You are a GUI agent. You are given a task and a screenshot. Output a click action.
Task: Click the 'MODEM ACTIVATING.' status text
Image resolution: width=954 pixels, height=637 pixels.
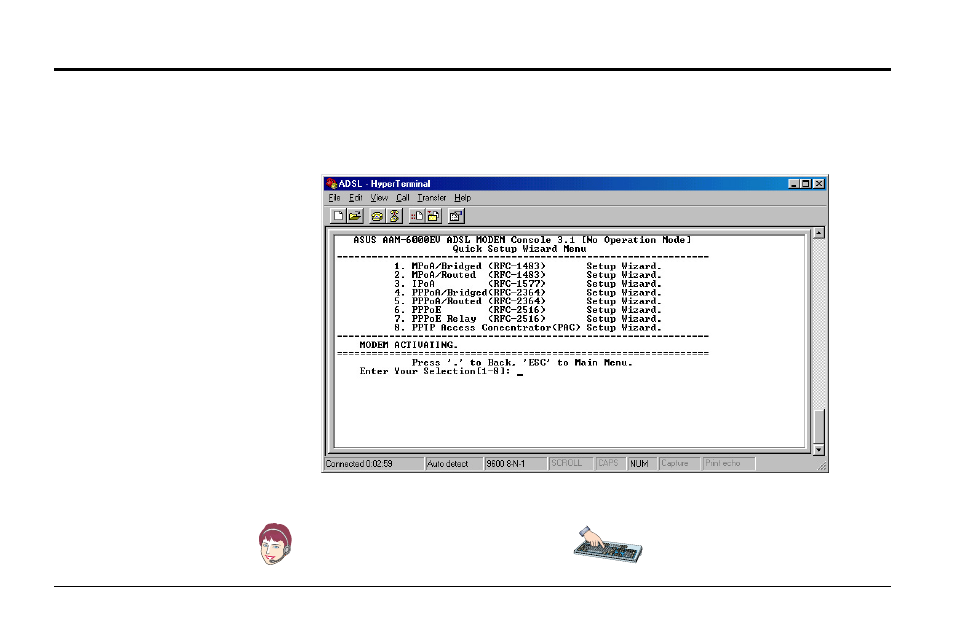[408, 345]
